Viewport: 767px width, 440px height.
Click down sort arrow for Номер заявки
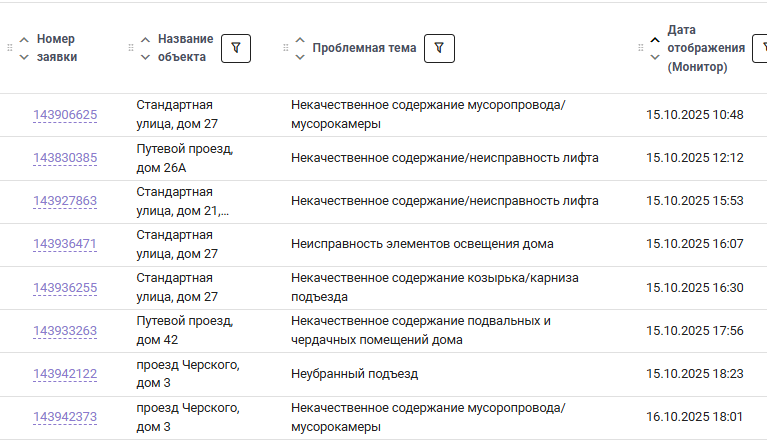[x=24, y=57]
